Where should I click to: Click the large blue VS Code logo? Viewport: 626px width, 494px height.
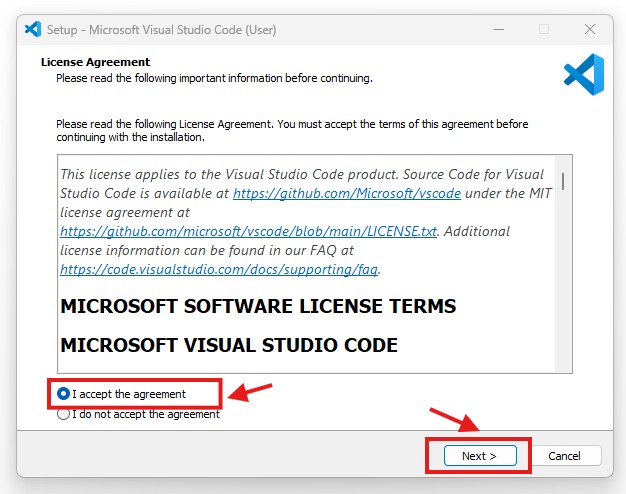pos(583,75)
